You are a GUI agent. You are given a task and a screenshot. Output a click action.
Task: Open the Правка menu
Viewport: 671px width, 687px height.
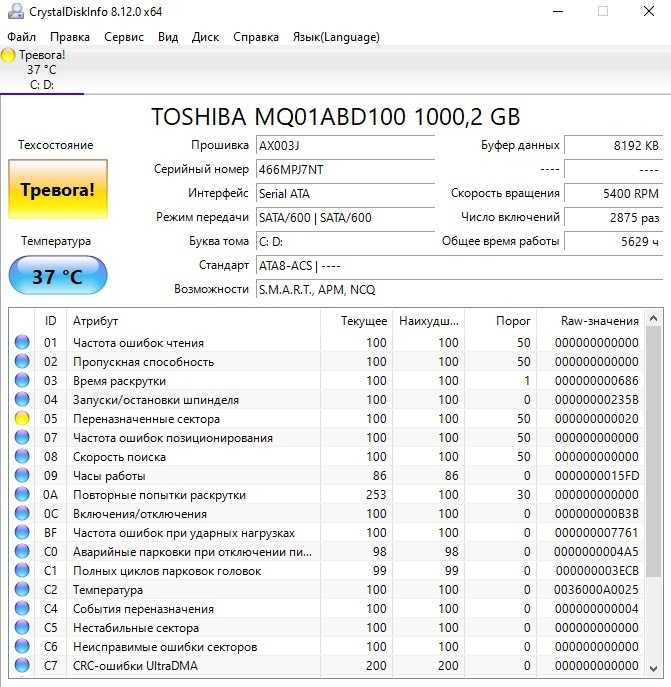click(70, 37)
